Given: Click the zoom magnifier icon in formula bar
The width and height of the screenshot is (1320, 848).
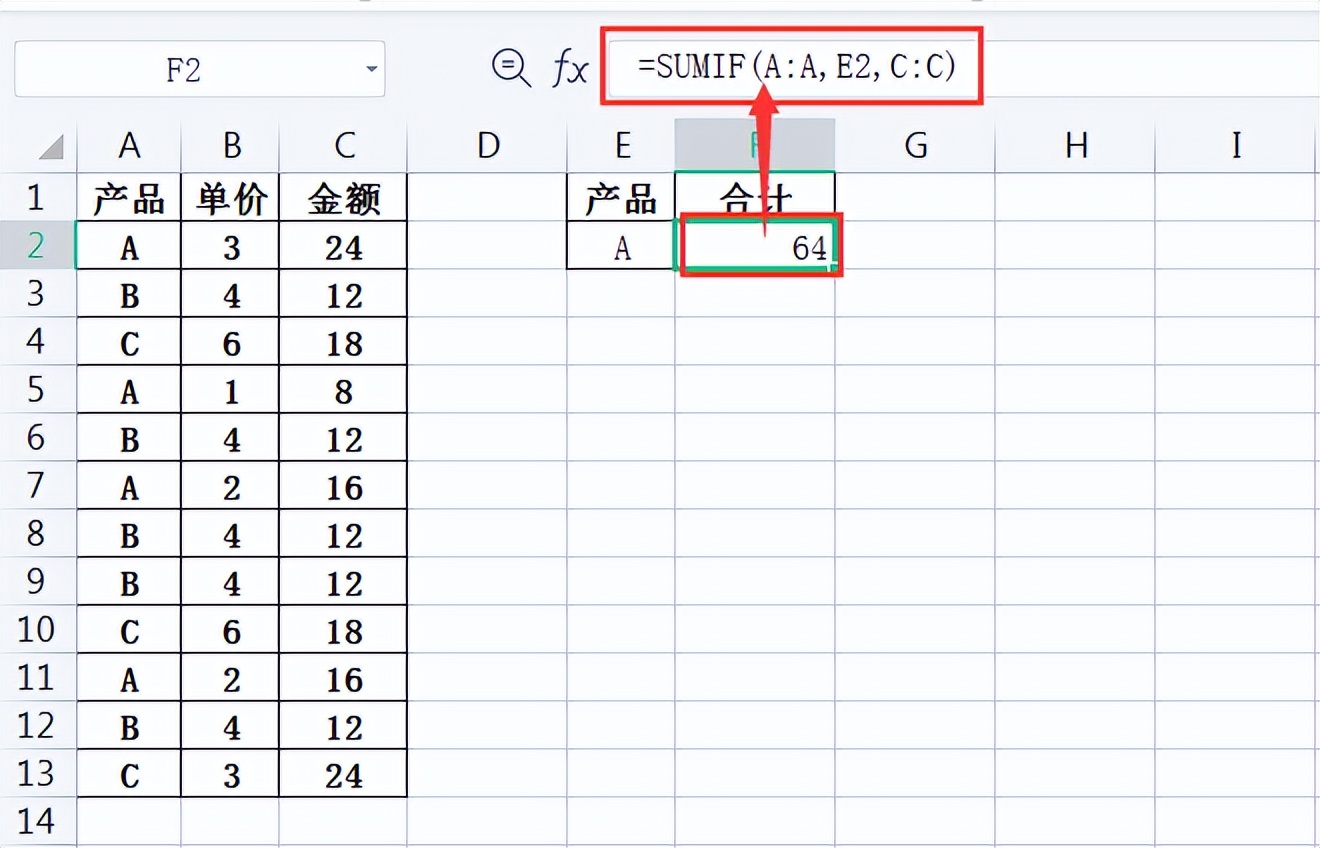Looking at the screenshot, I should pos(511,68).
